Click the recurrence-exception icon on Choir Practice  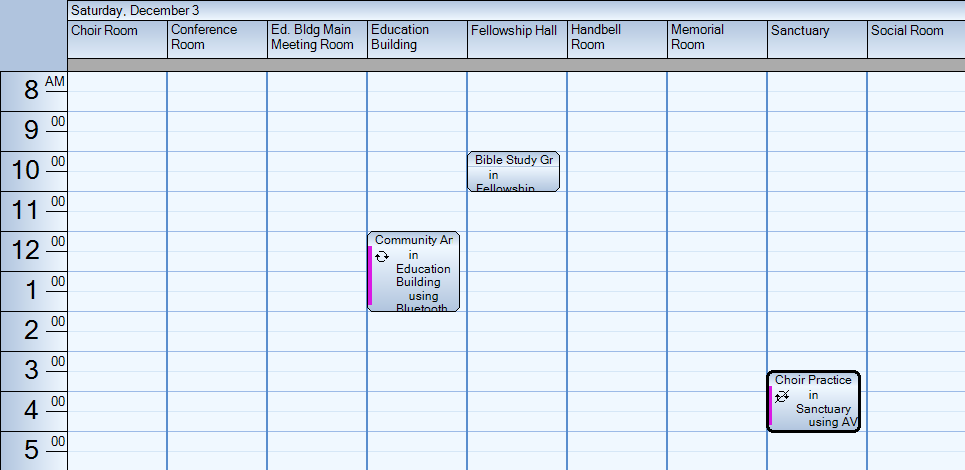pyautogui.click(x=782, y=396)
